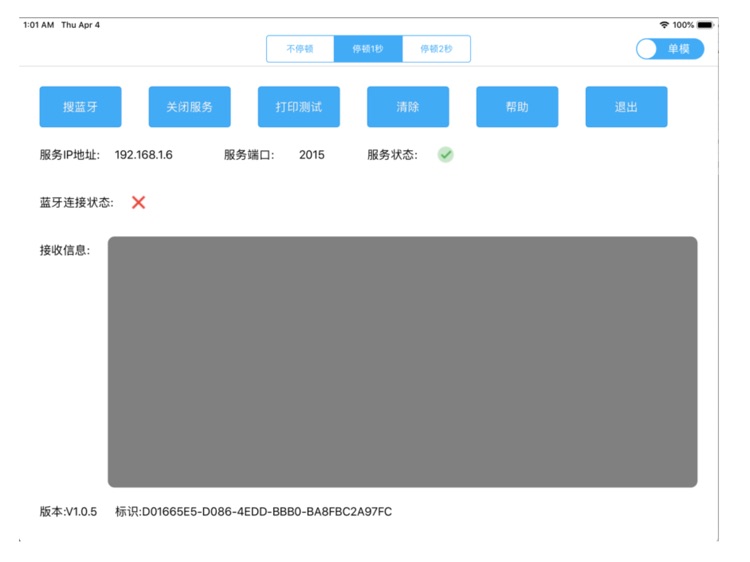This screenshot has height=562, width=750.
Task: Click inside the gray 接收信息 text area
Action: pos(402,362)
